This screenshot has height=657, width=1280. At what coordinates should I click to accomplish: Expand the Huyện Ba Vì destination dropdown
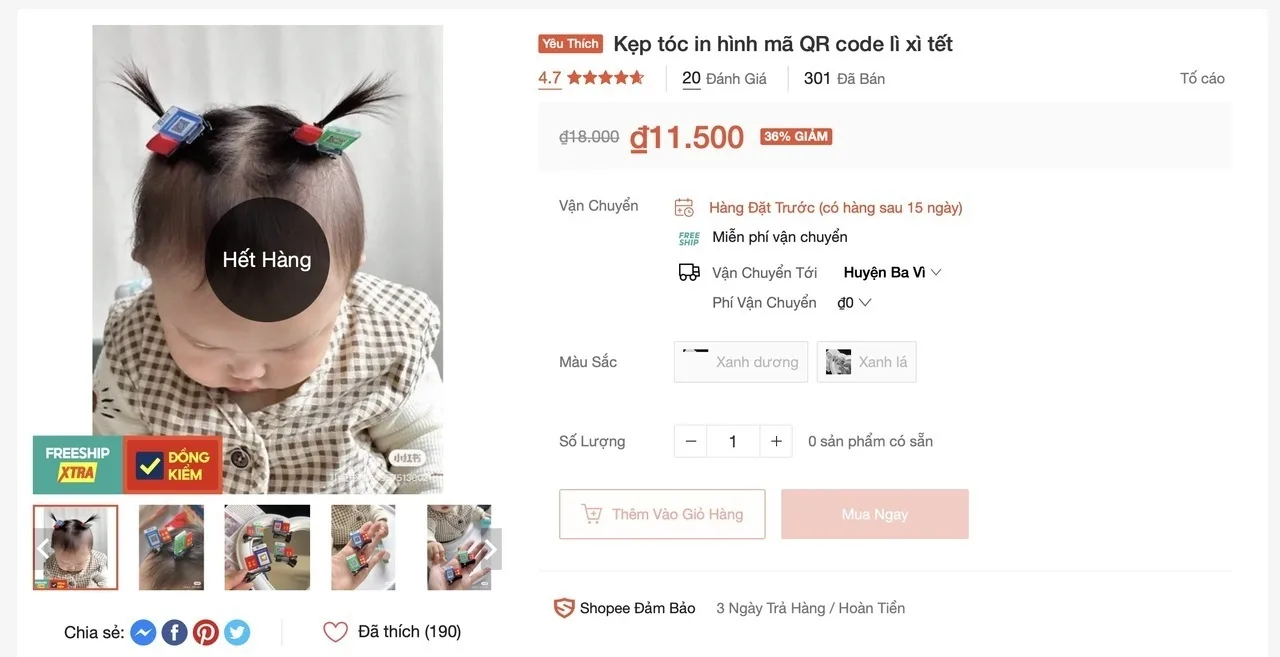[x=892, y=272]
